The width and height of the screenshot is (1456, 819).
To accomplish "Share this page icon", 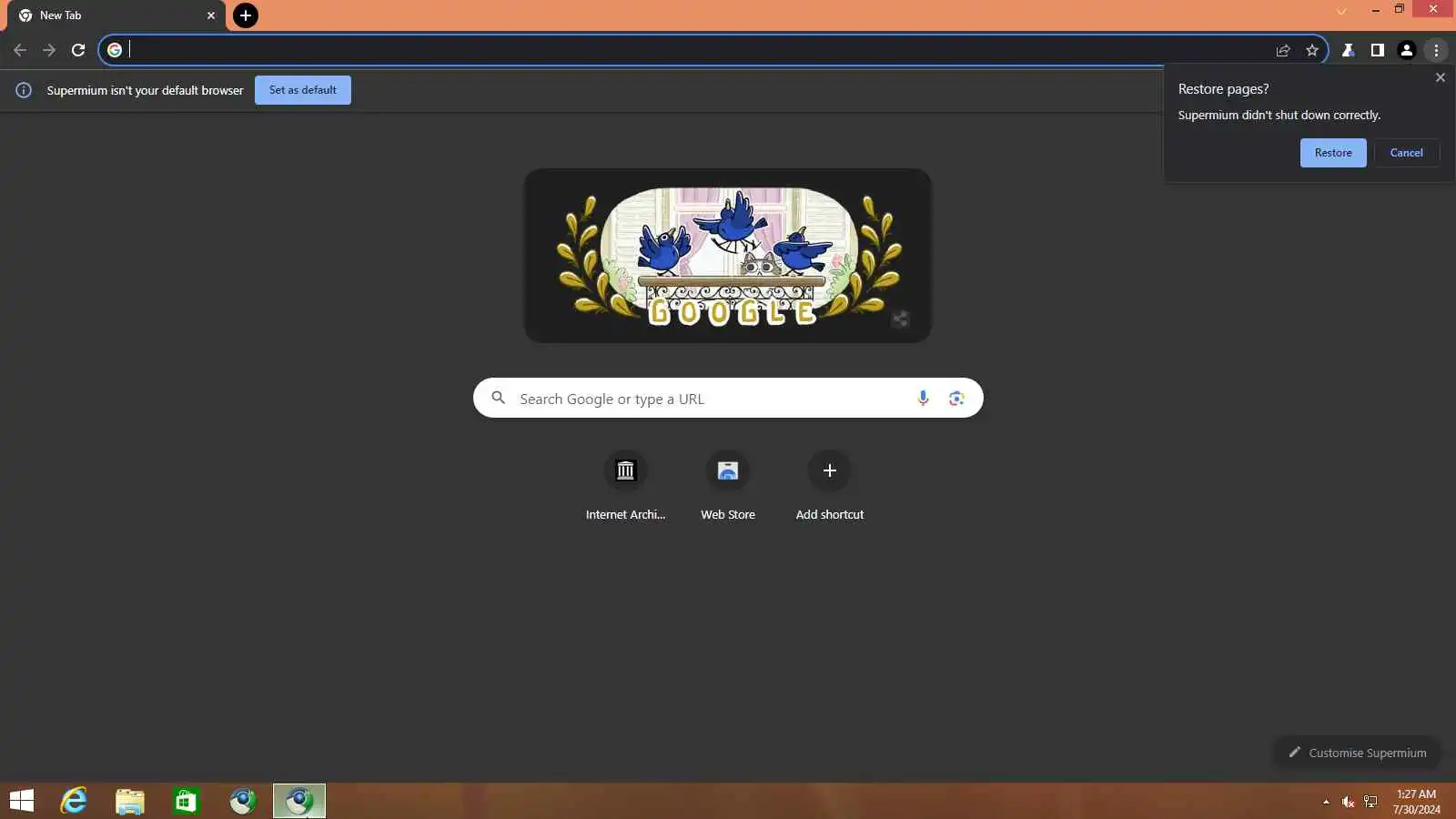I will (x=1283, y=50).
